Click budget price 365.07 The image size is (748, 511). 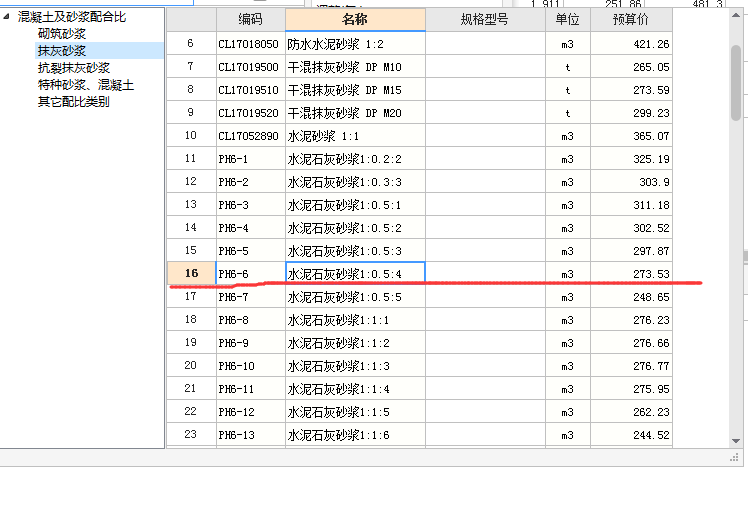pos(631,136)
